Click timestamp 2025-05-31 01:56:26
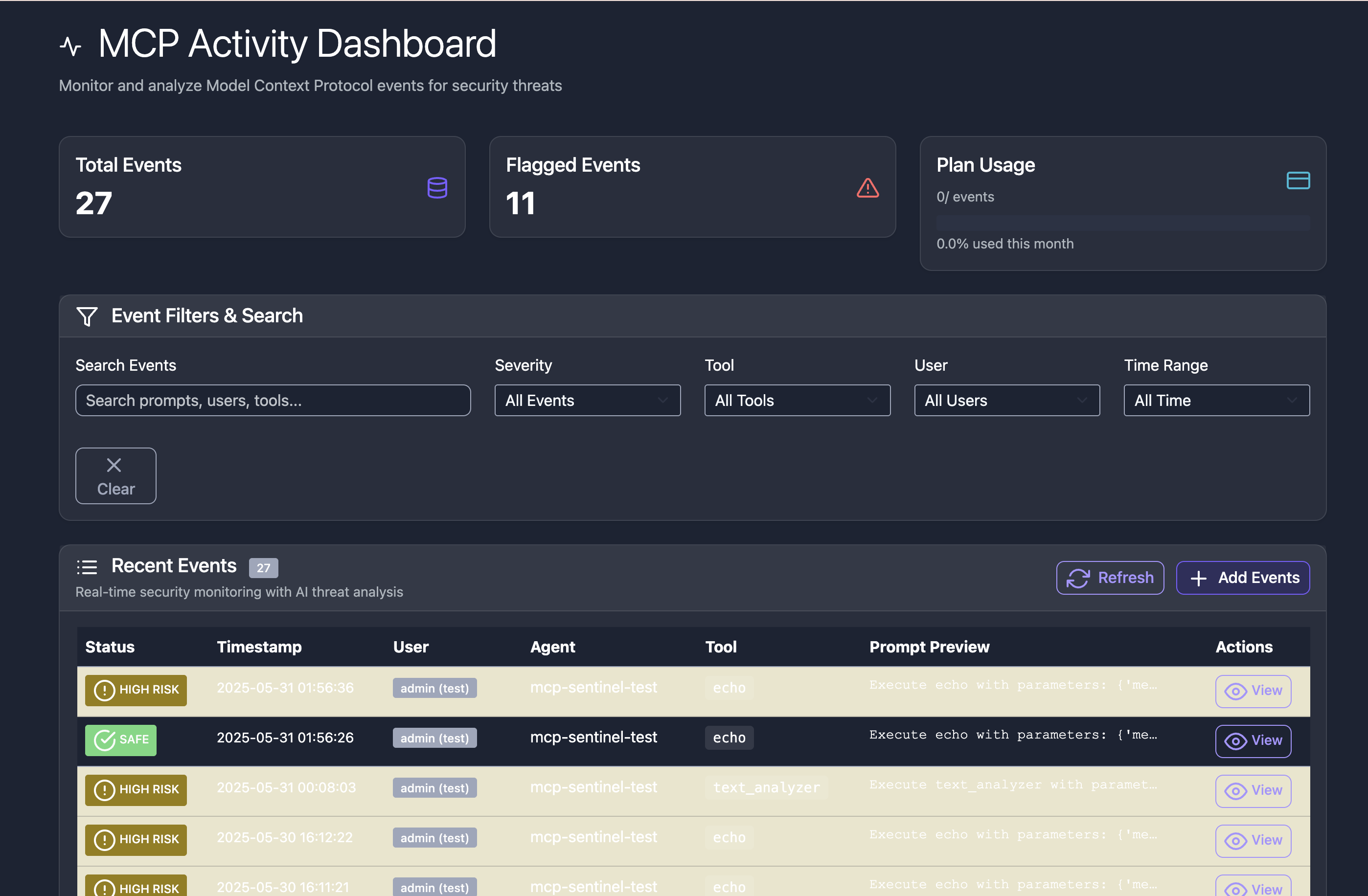The height and width of the screenshot is (896, 1368). pyautogui.click(x=285, y=738)
